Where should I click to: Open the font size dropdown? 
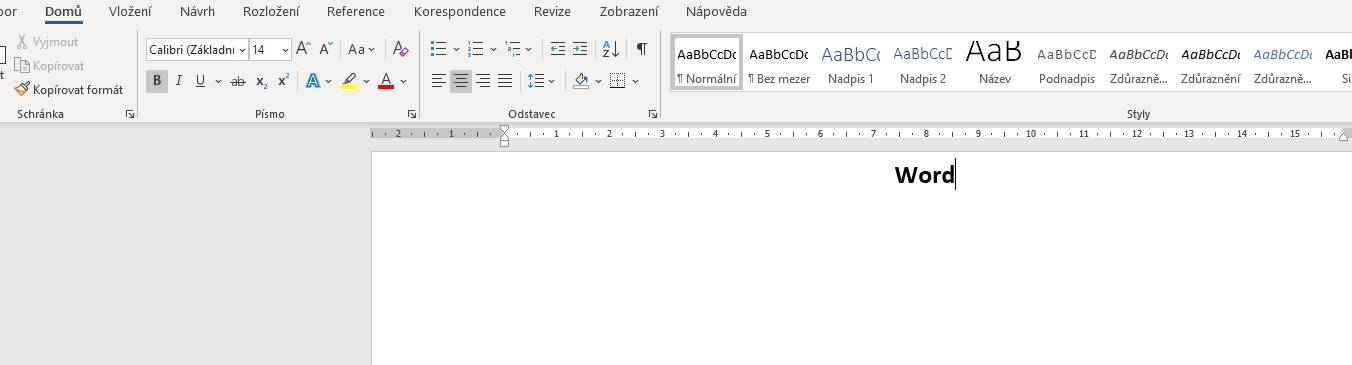coord(285,49)
